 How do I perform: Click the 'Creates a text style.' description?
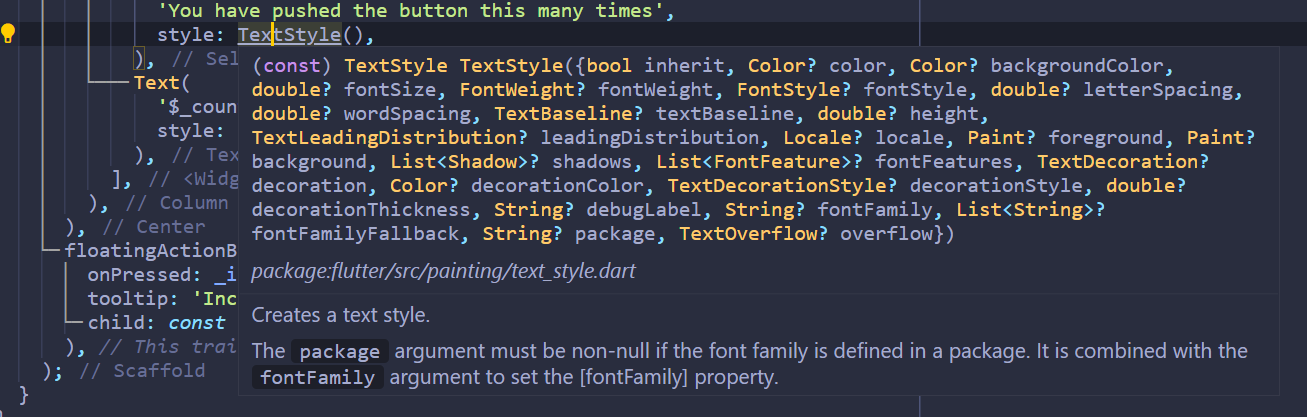(x=341, y=315)
